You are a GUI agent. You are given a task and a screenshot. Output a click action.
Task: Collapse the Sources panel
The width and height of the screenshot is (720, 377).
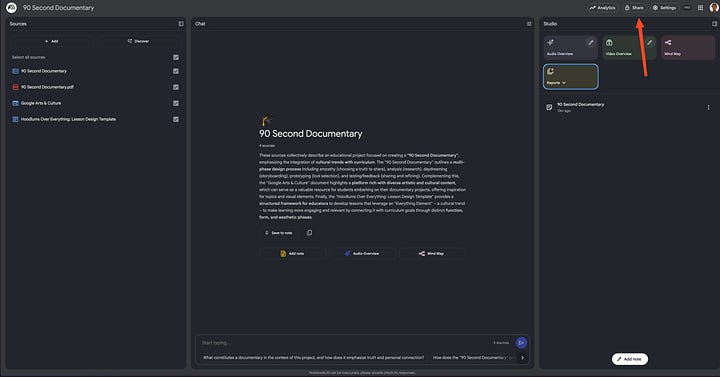pos(181,24)
